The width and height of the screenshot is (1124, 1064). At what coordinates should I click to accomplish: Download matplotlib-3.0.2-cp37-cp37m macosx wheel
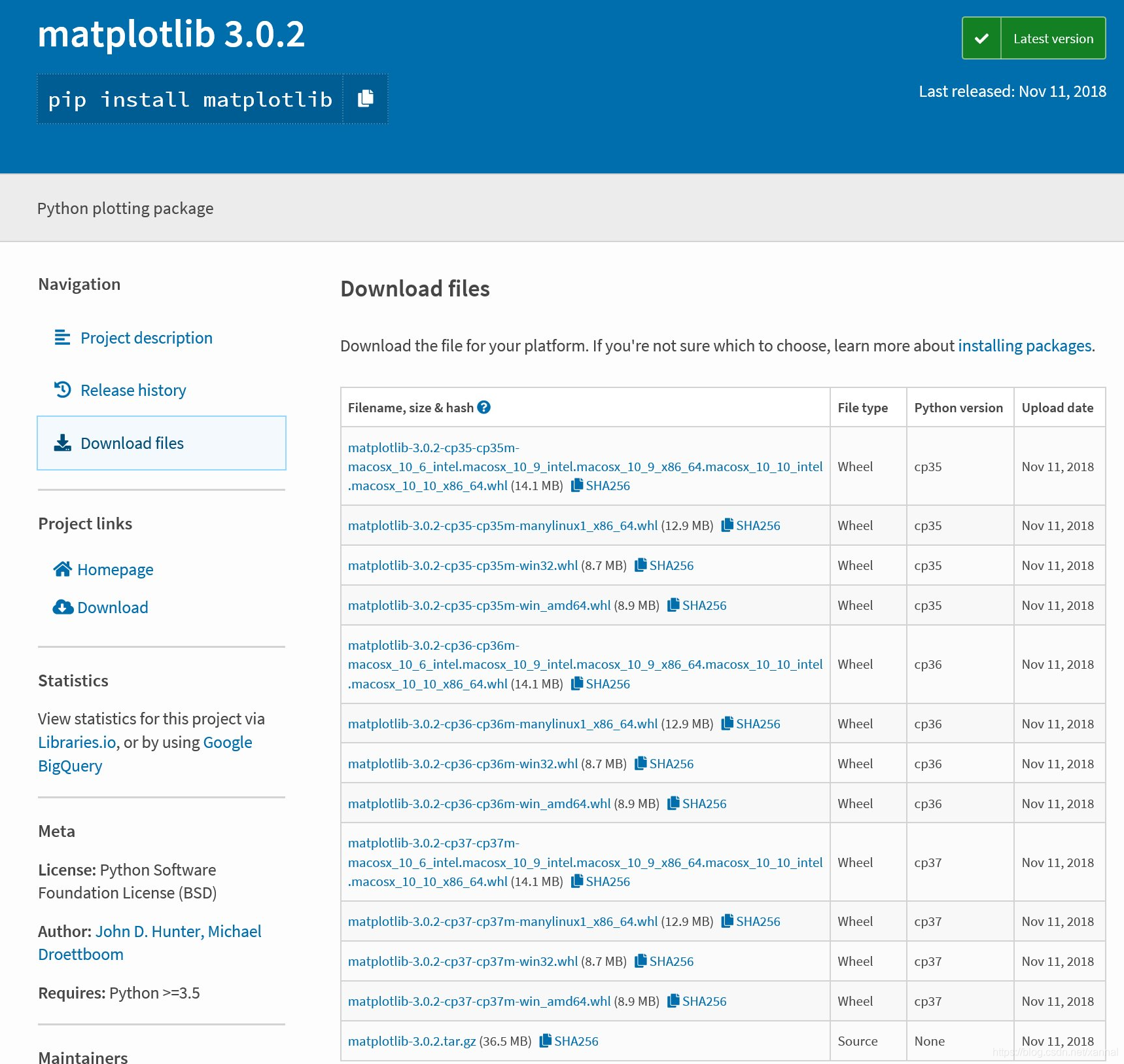585,862
